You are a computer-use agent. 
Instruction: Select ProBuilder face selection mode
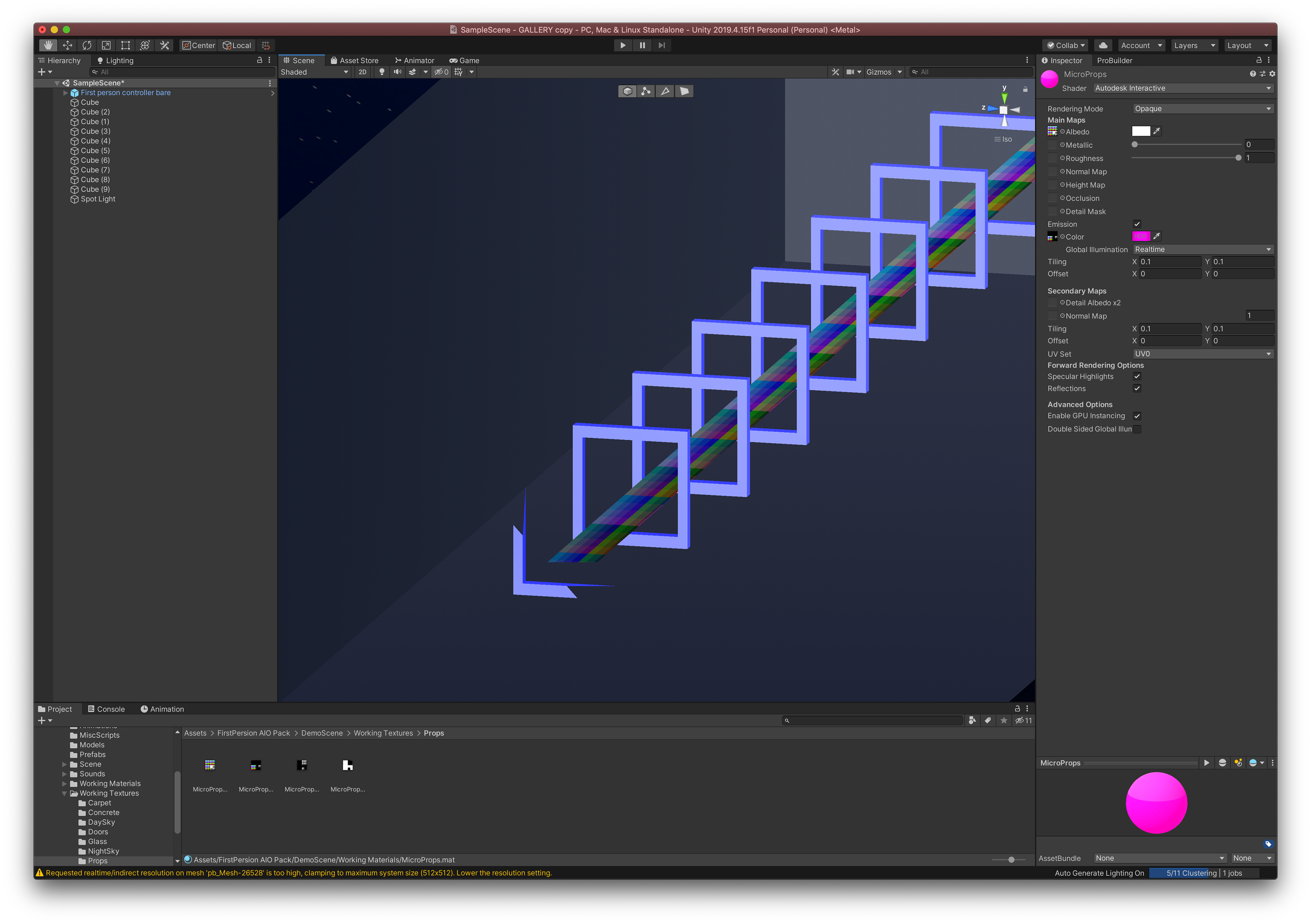click(x=684, y=92)
